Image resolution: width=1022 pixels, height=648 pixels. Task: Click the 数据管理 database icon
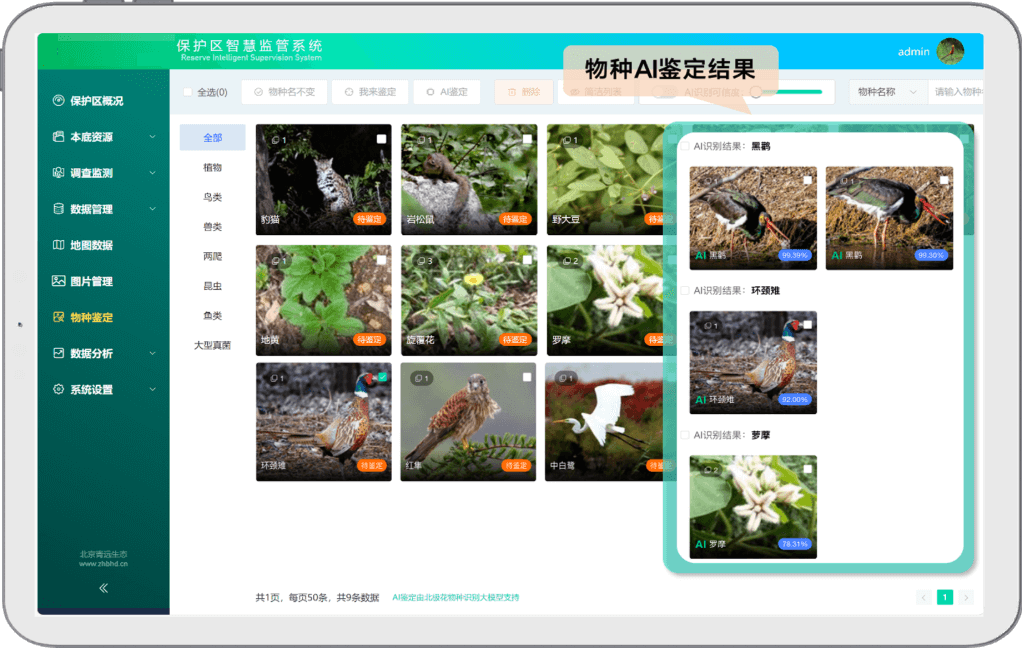(59, 209)
